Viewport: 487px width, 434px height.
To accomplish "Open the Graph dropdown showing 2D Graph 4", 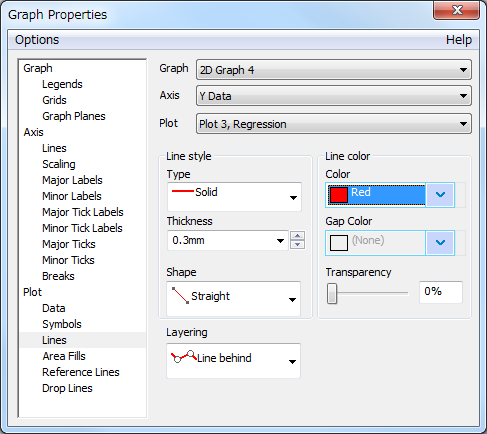I will coord(334,70).
